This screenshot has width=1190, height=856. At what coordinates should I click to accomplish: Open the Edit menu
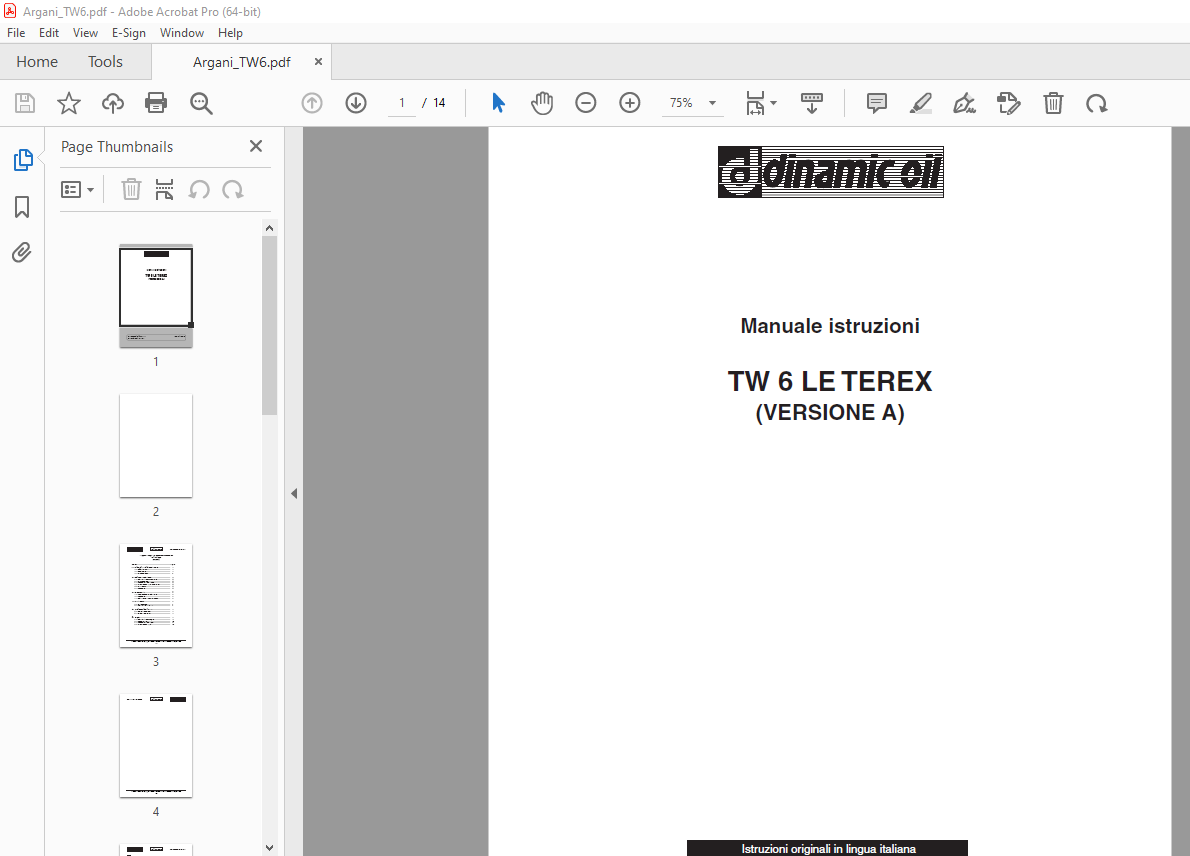coord(49,33)
